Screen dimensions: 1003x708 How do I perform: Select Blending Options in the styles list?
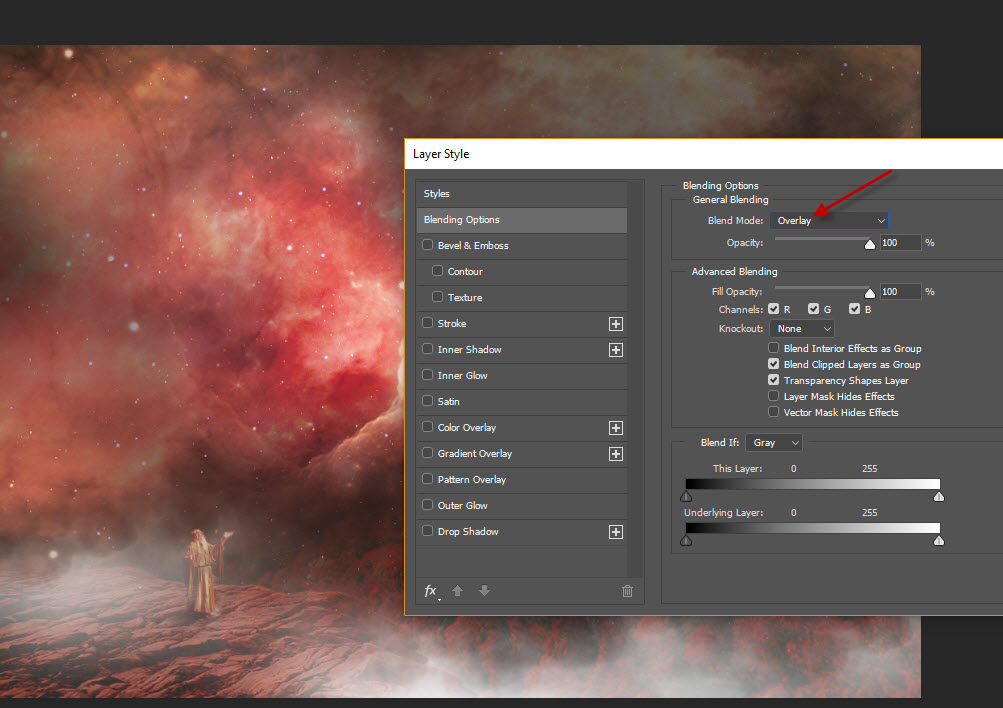521,220
